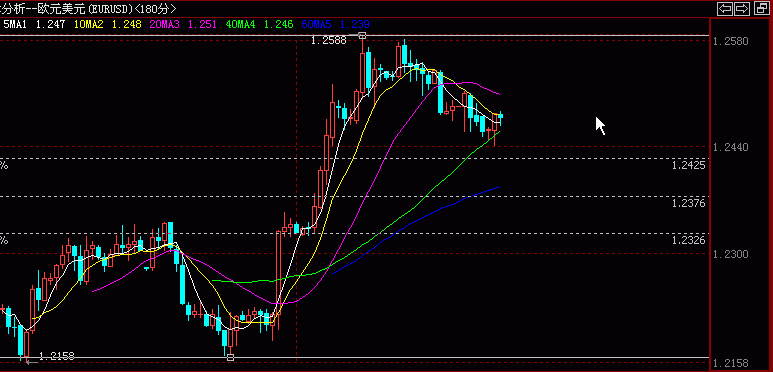
Task: Select the 1.2158 low price marker handle
Action: pos(230,357)
